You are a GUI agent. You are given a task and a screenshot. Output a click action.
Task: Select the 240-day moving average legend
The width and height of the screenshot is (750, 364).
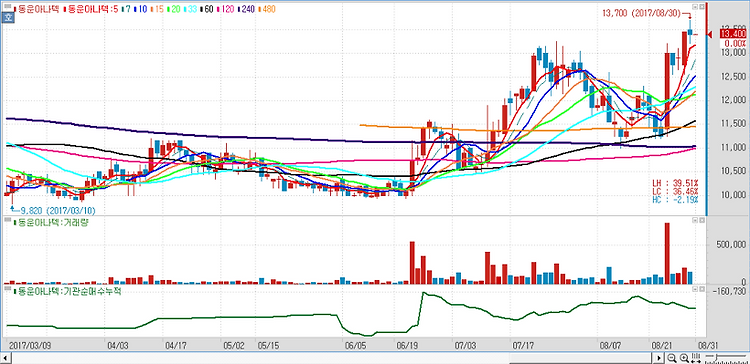[246, 9]
